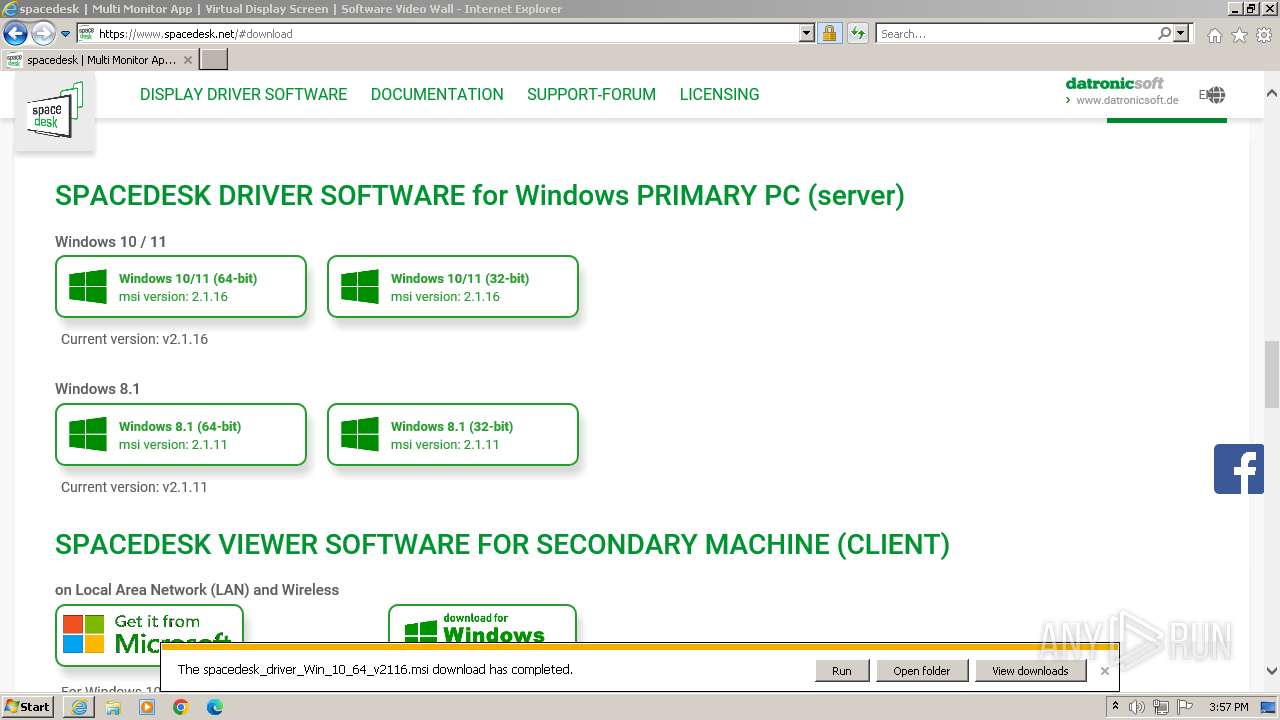Viewport: 1280px width, 720px height.
Task: Click the refresh page icon
Action: click(x=857, y=33)
